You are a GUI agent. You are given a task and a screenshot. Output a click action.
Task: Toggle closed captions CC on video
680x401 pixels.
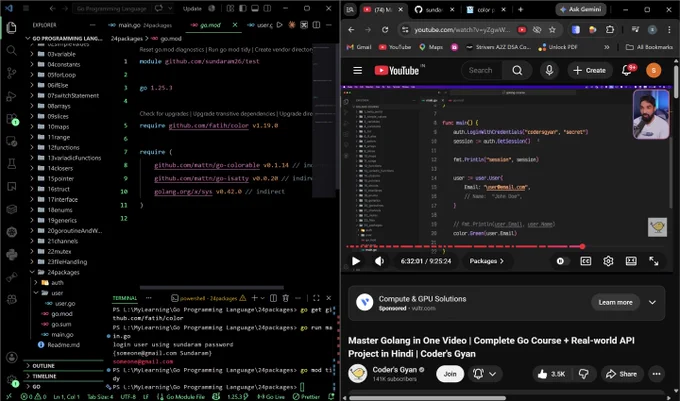point(585,261)
